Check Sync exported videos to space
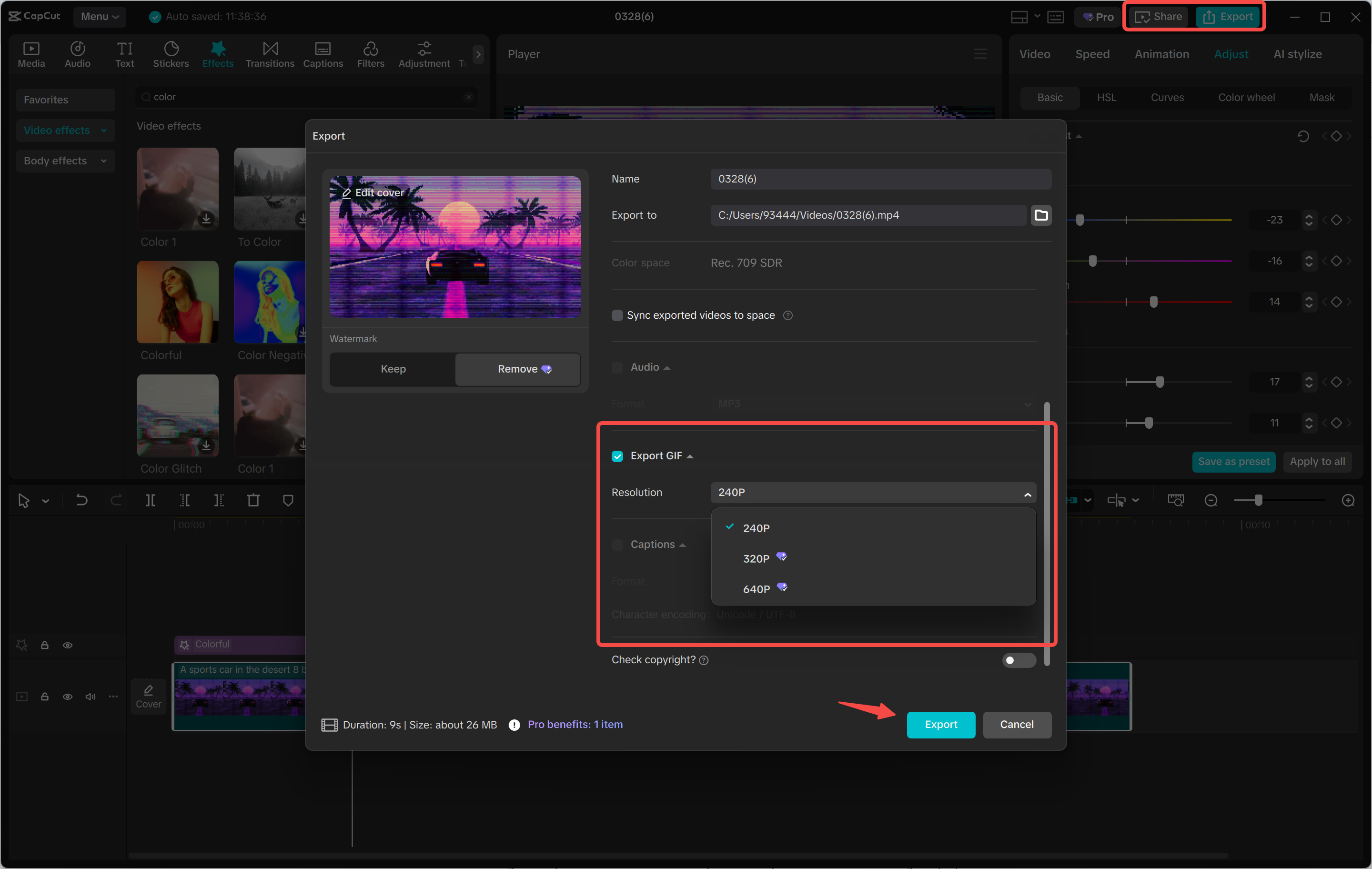Screen dimensions: 1372x869 (617, 315)
